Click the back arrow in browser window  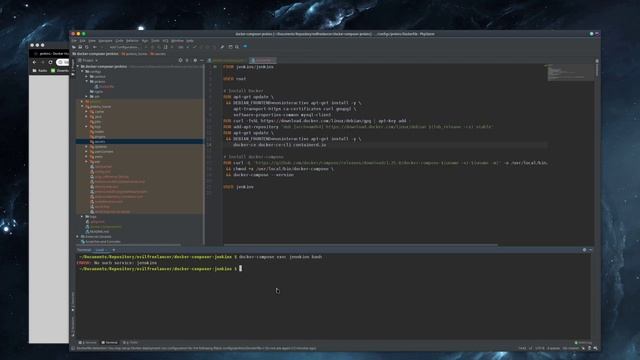[x=34, y=62]
